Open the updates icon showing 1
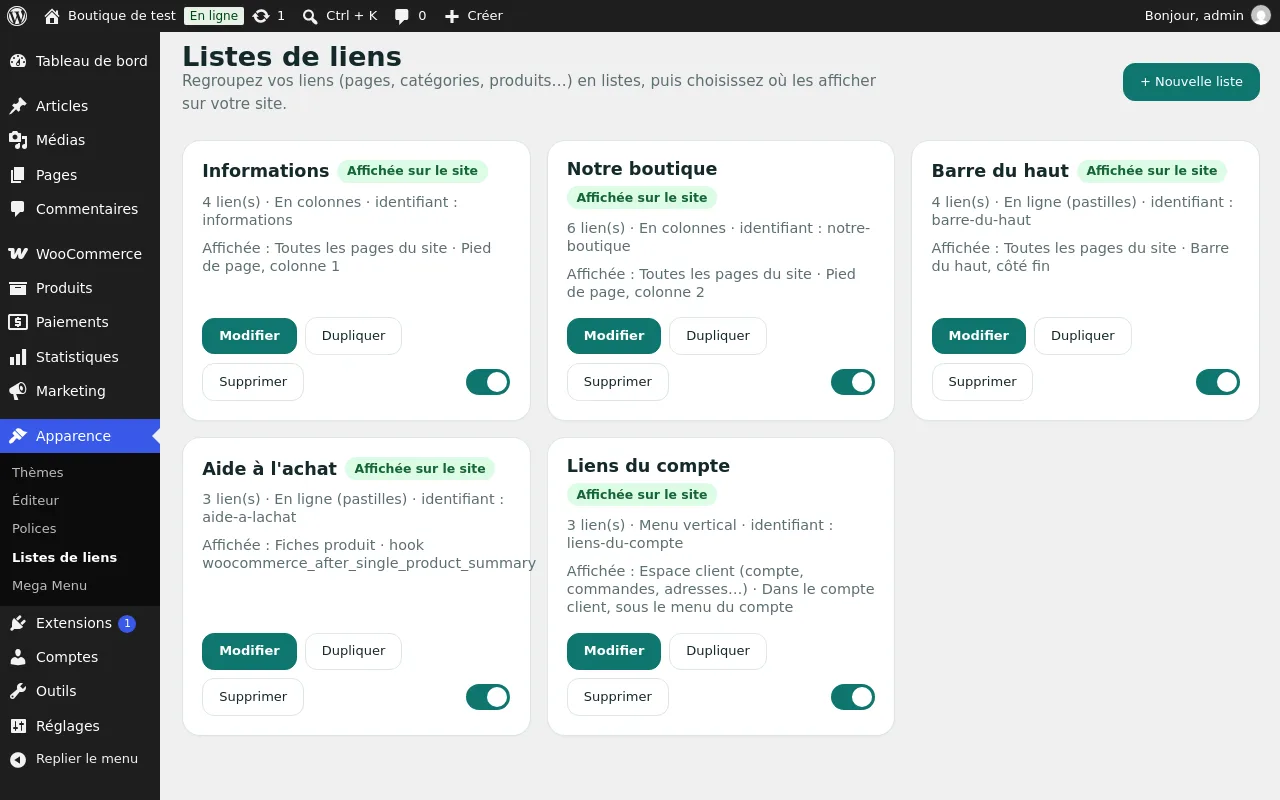Viewport: 1280px width, 800px height. click(261, 16)
